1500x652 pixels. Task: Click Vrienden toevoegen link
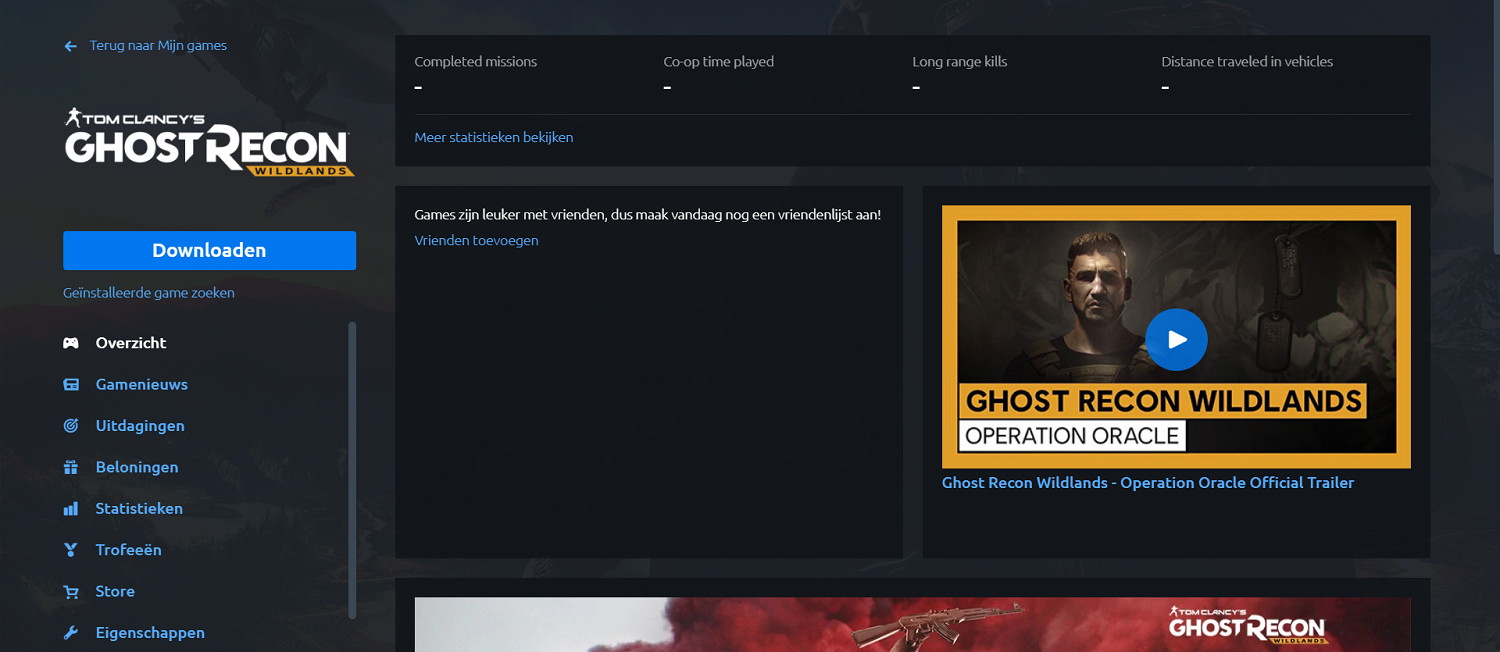476,240
